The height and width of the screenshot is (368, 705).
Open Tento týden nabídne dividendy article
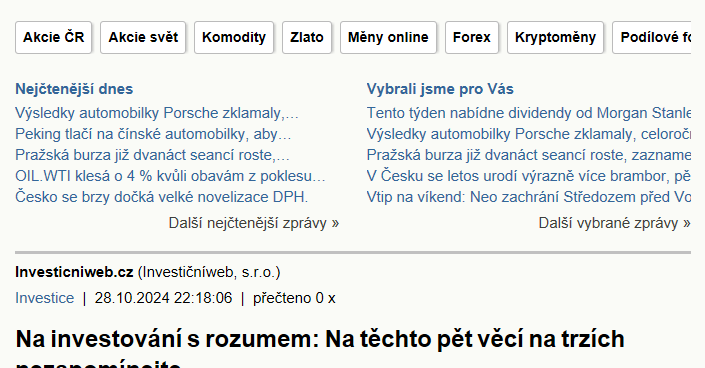click(529, 113)
